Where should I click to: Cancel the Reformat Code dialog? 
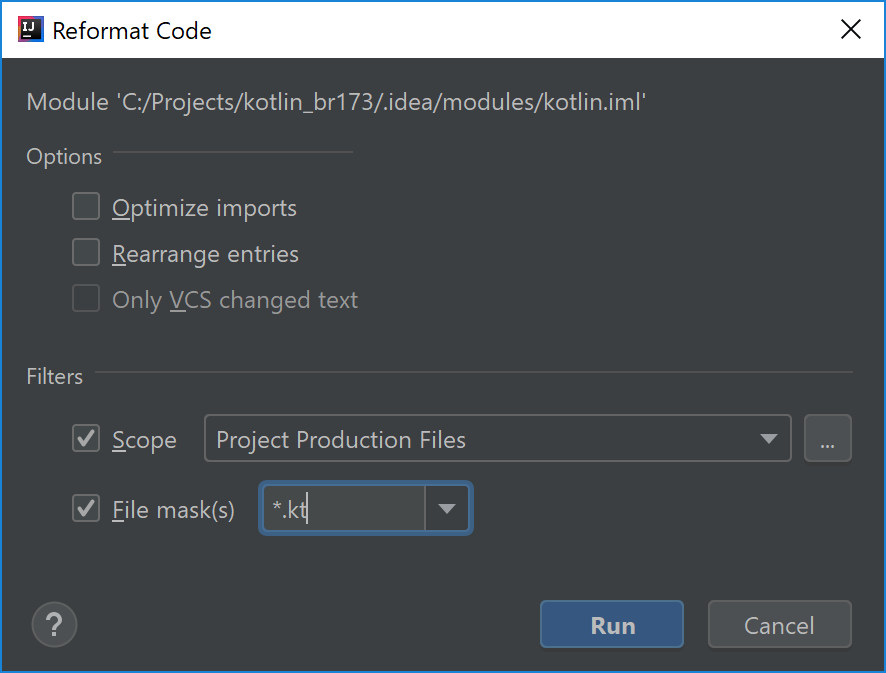(x=779, y=624)
